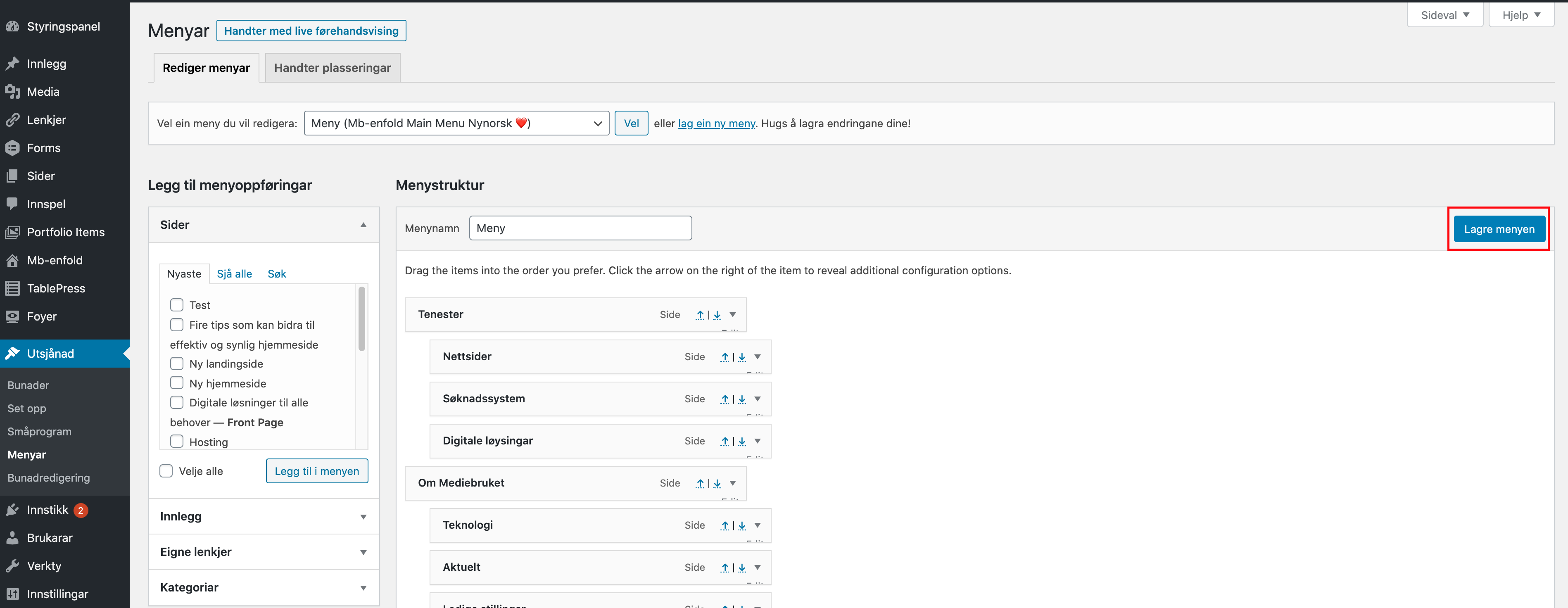Move Tenester item up with arrow icon
The height and width of the screenshot is (608, 1568).
700,315
